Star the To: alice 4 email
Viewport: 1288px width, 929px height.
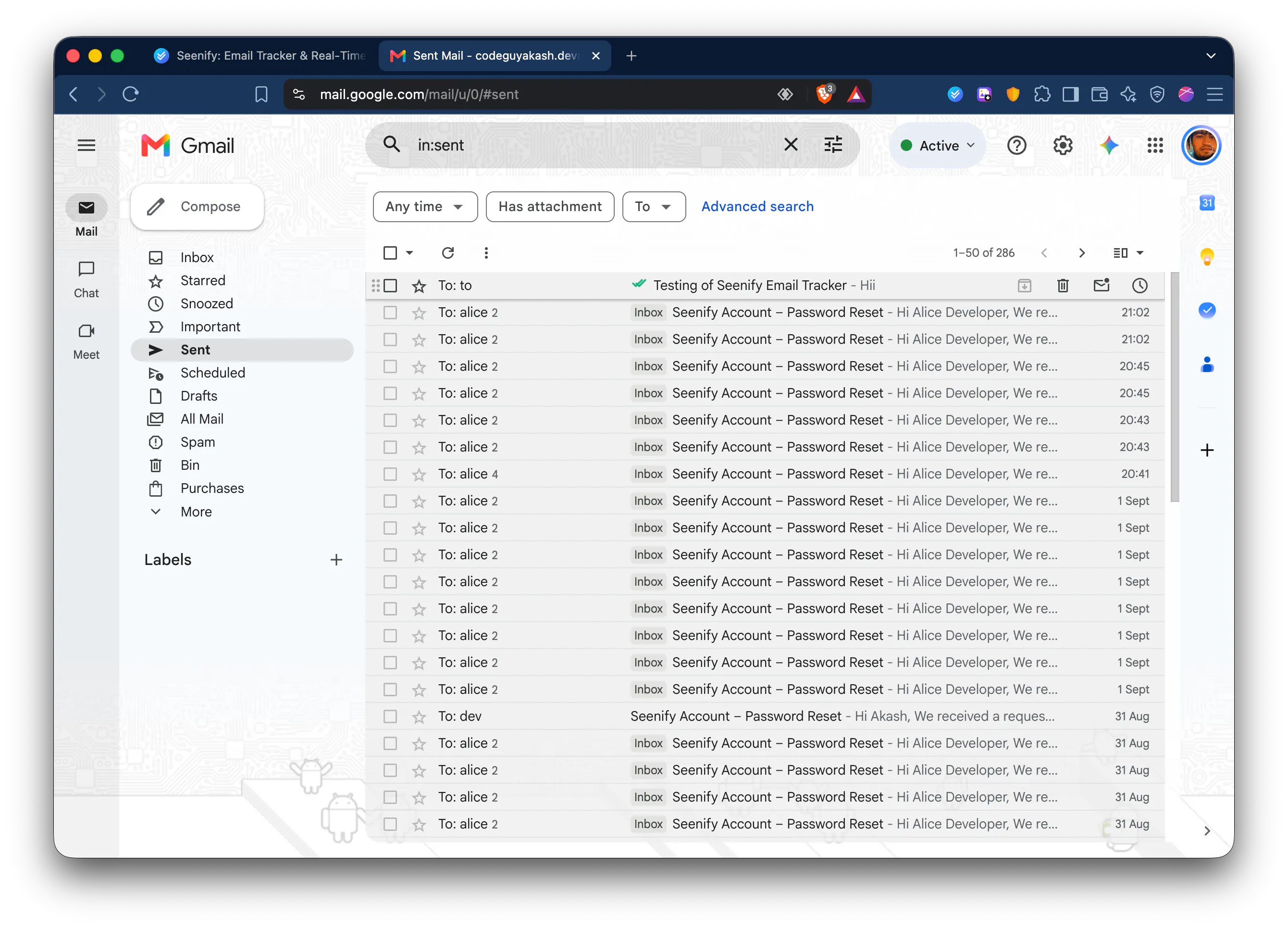tap(419, 475)
